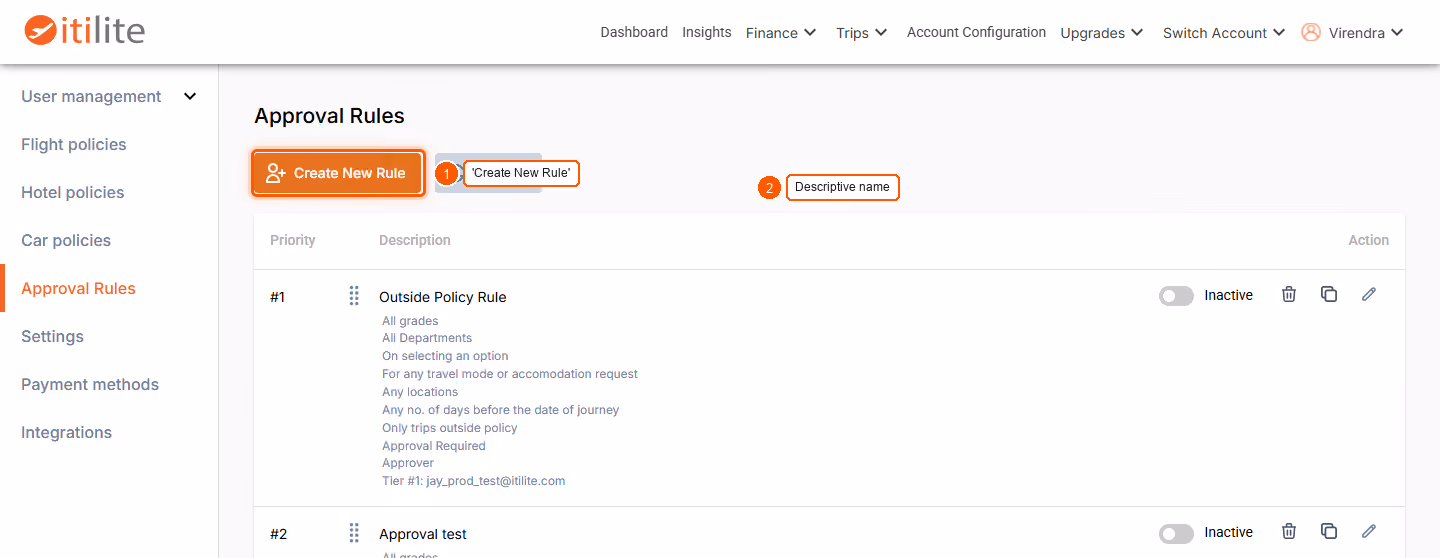1440x558 pixels.
Task: Click the Virendra user avatar icon
Action: pos(1311,32)
